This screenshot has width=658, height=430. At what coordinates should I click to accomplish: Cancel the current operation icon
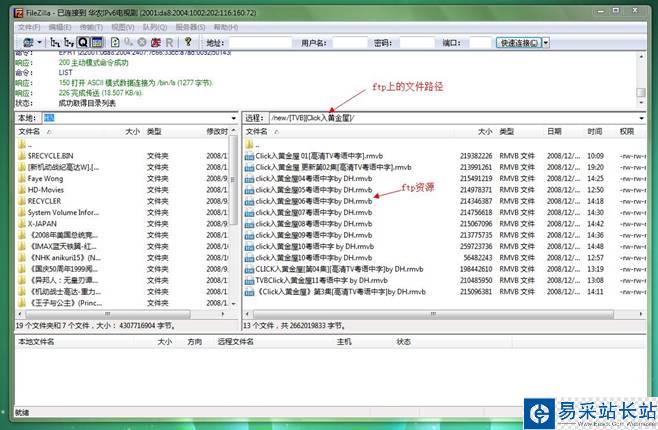142,42
